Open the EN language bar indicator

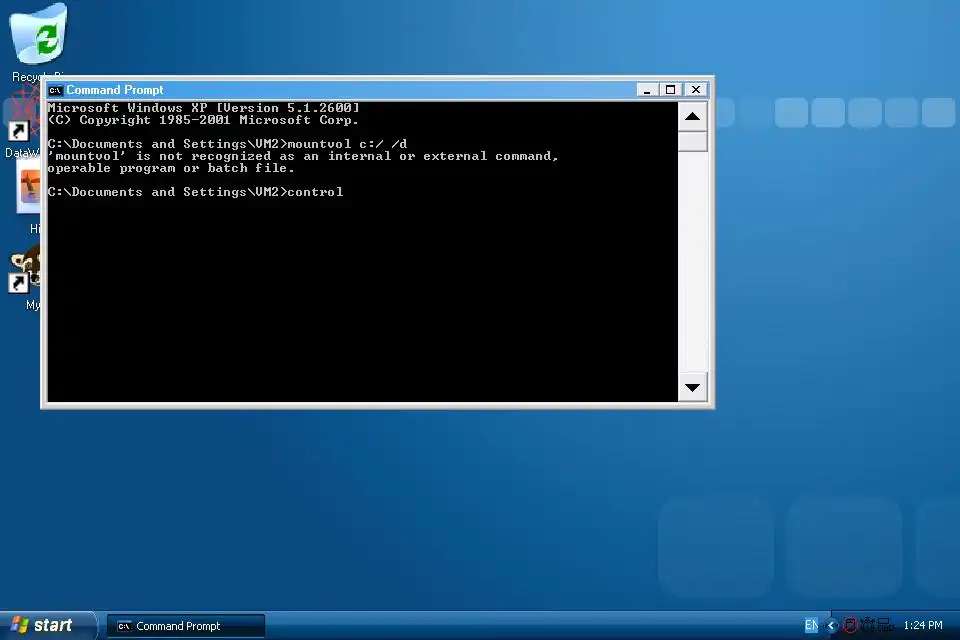pyautogui.click(x=811, y=625)
